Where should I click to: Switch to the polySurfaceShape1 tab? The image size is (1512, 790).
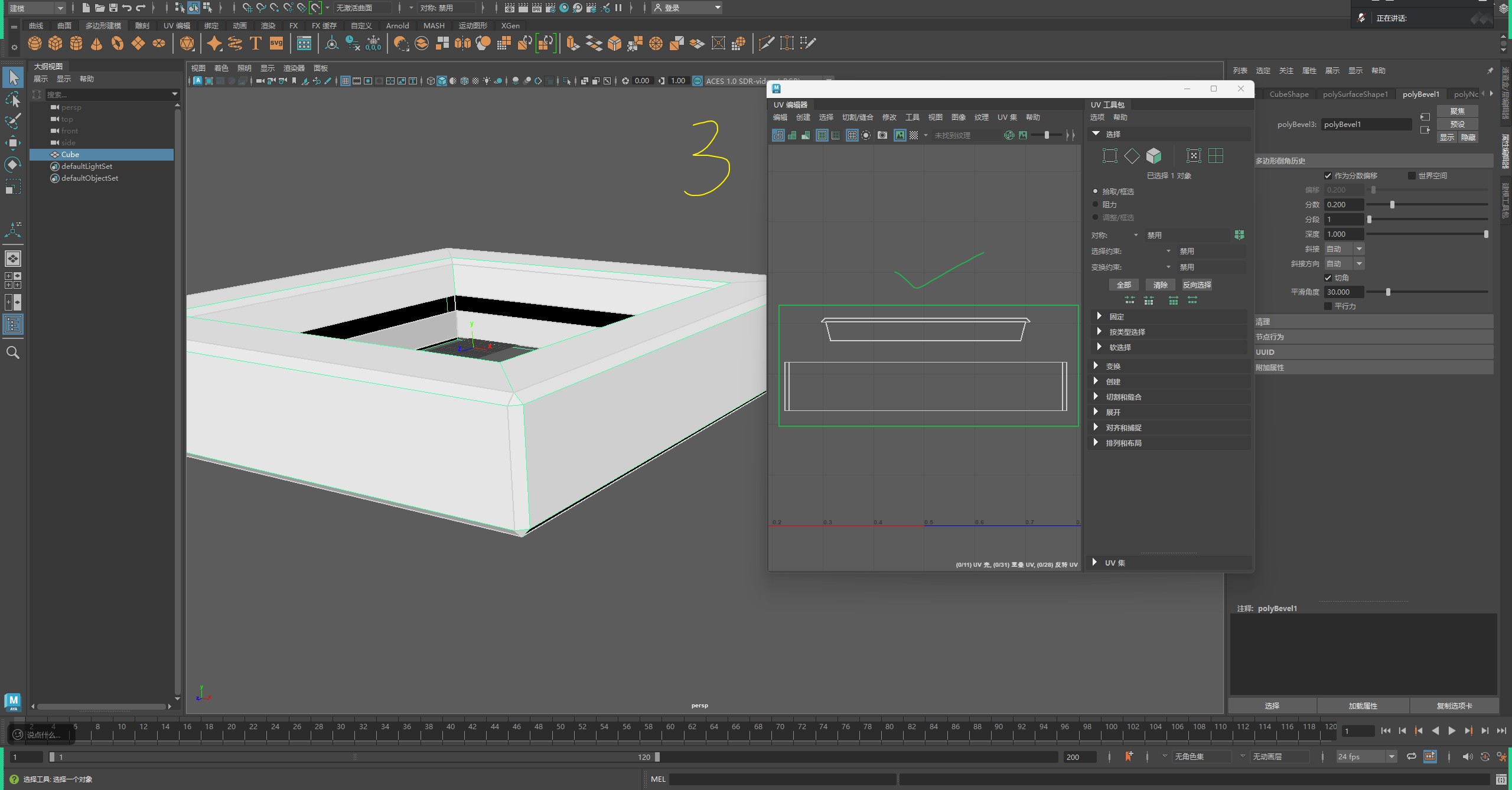[x=1355, y=94]
